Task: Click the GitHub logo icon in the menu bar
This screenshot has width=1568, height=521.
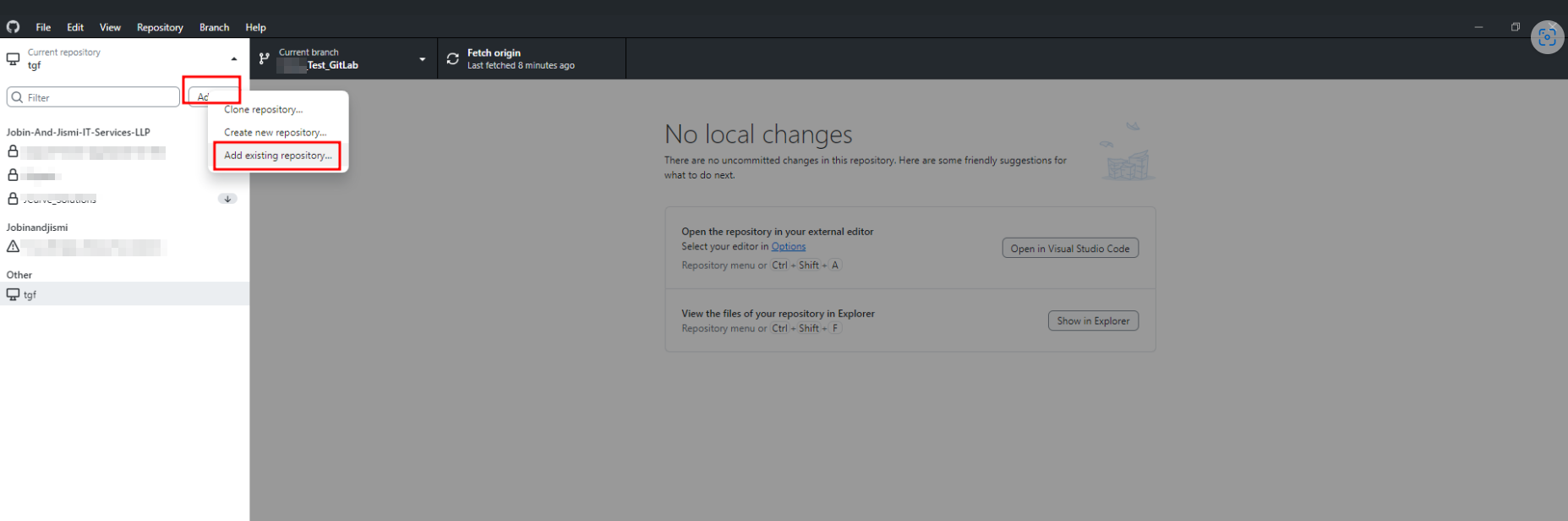Action: click(13, 27)
